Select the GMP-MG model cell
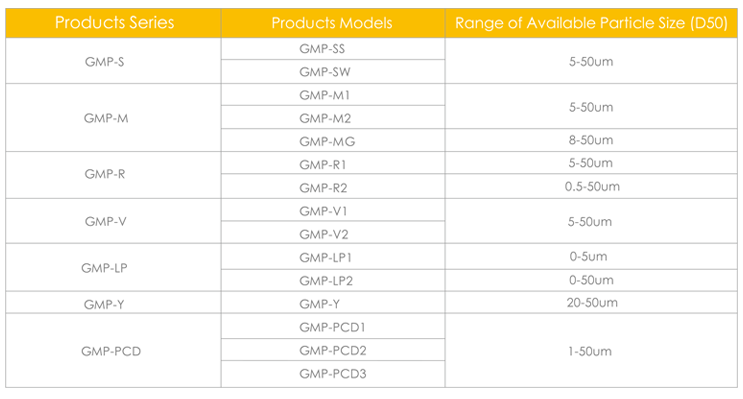The width and height of the screenshot is (743, 399). [333, 141]
